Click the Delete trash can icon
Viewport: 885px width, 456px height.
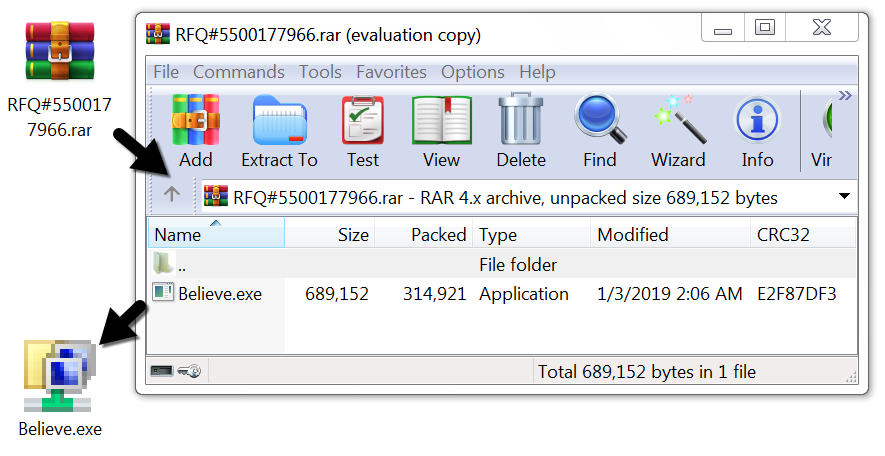(x=521, y=131)
